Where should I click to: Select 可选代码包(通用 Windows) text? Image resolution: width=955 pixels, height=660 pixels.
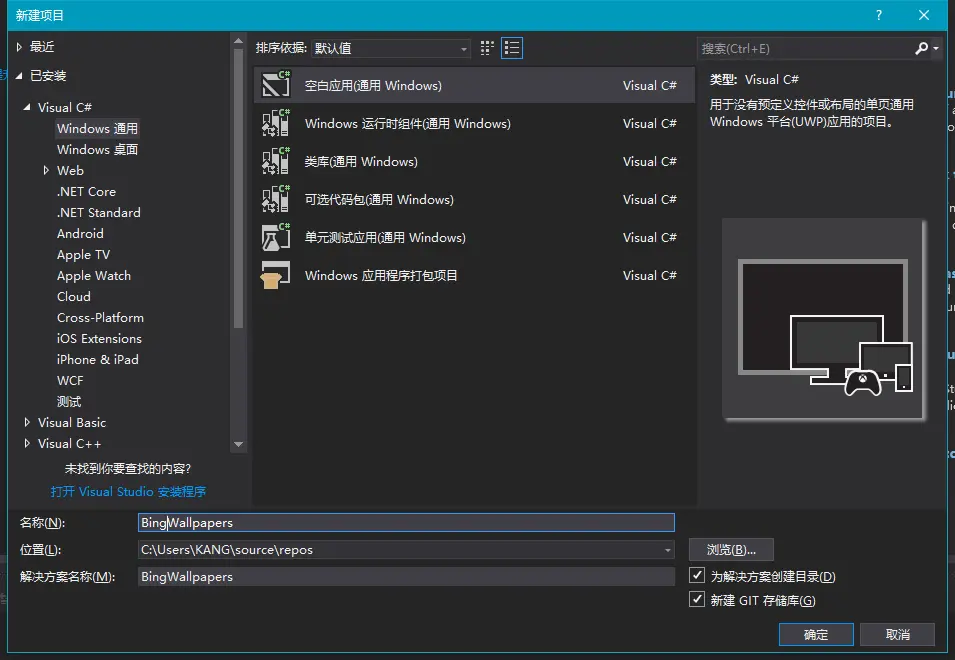tap(379, 200)
